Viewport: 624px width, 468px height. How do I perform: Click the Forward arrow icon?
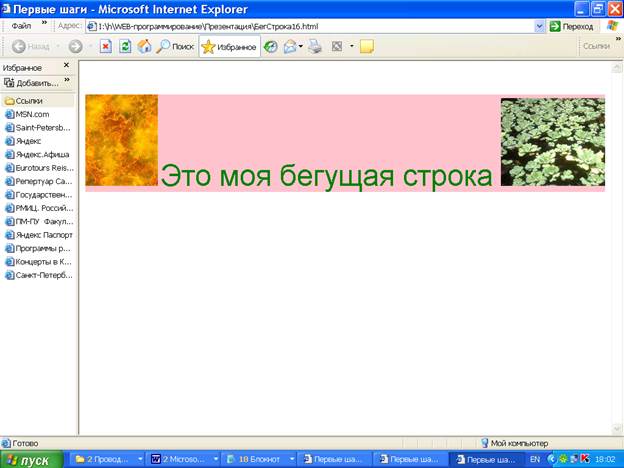tap(75, 47)
